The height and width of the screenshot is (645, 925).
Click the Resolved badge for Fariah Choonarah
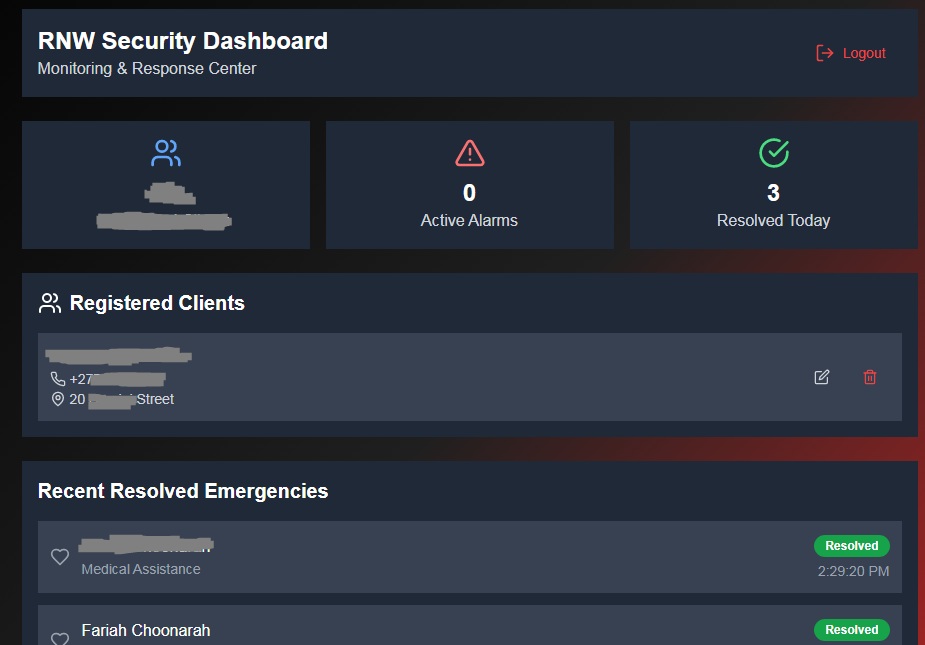click(x=852, y=630)
